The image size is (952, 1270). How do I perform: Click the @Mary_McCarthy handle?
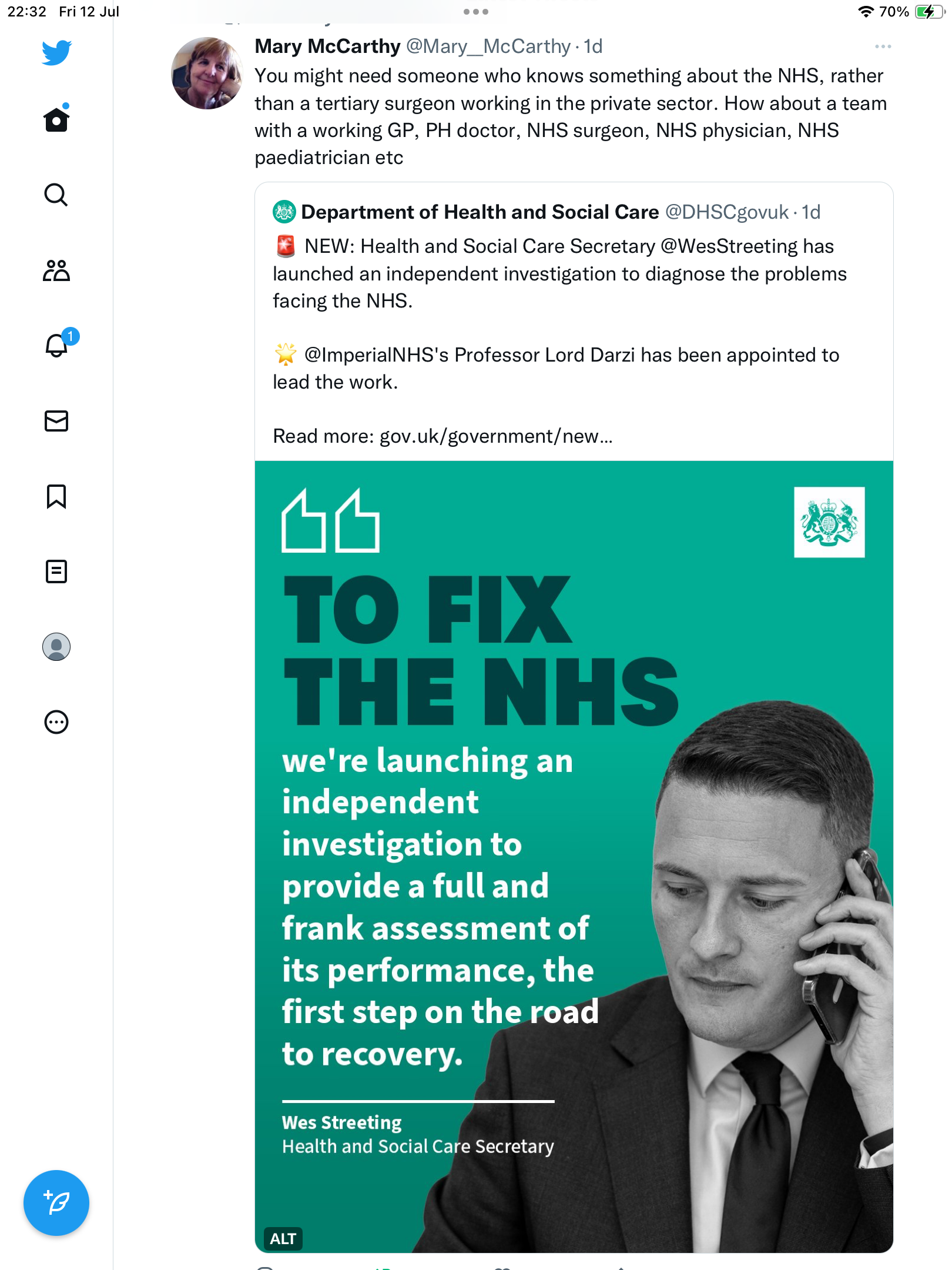[488, 46]
